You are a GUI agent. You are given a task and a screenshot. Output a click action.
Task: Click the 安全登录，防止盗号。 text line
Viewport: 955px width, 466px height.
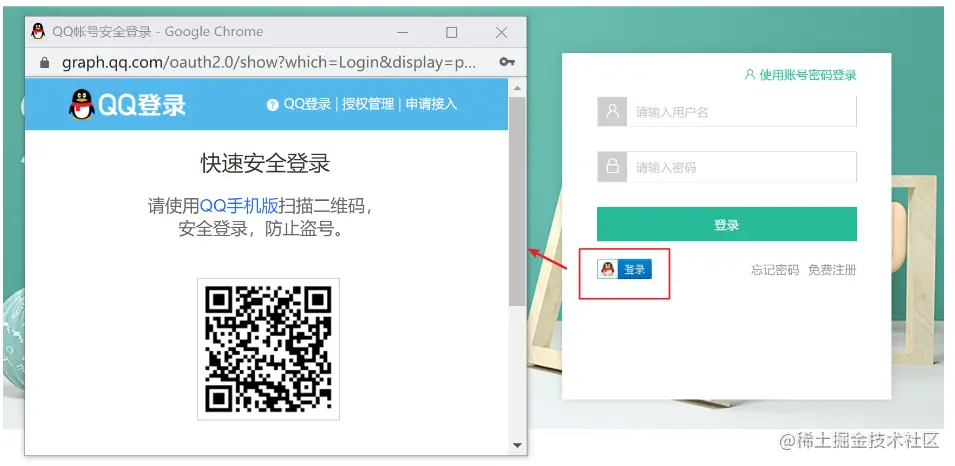pos(265,229)
